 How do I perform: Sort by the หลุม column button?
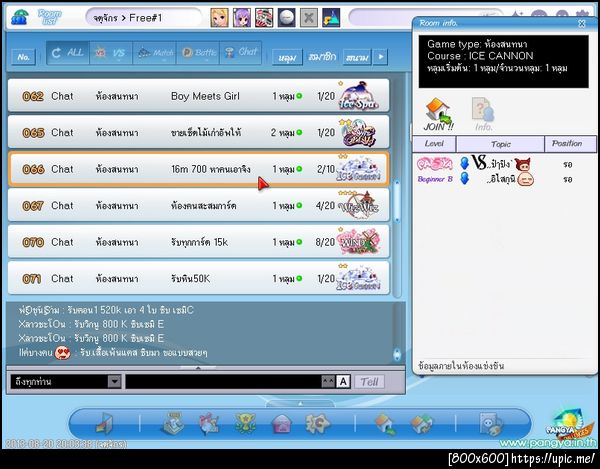287,57
